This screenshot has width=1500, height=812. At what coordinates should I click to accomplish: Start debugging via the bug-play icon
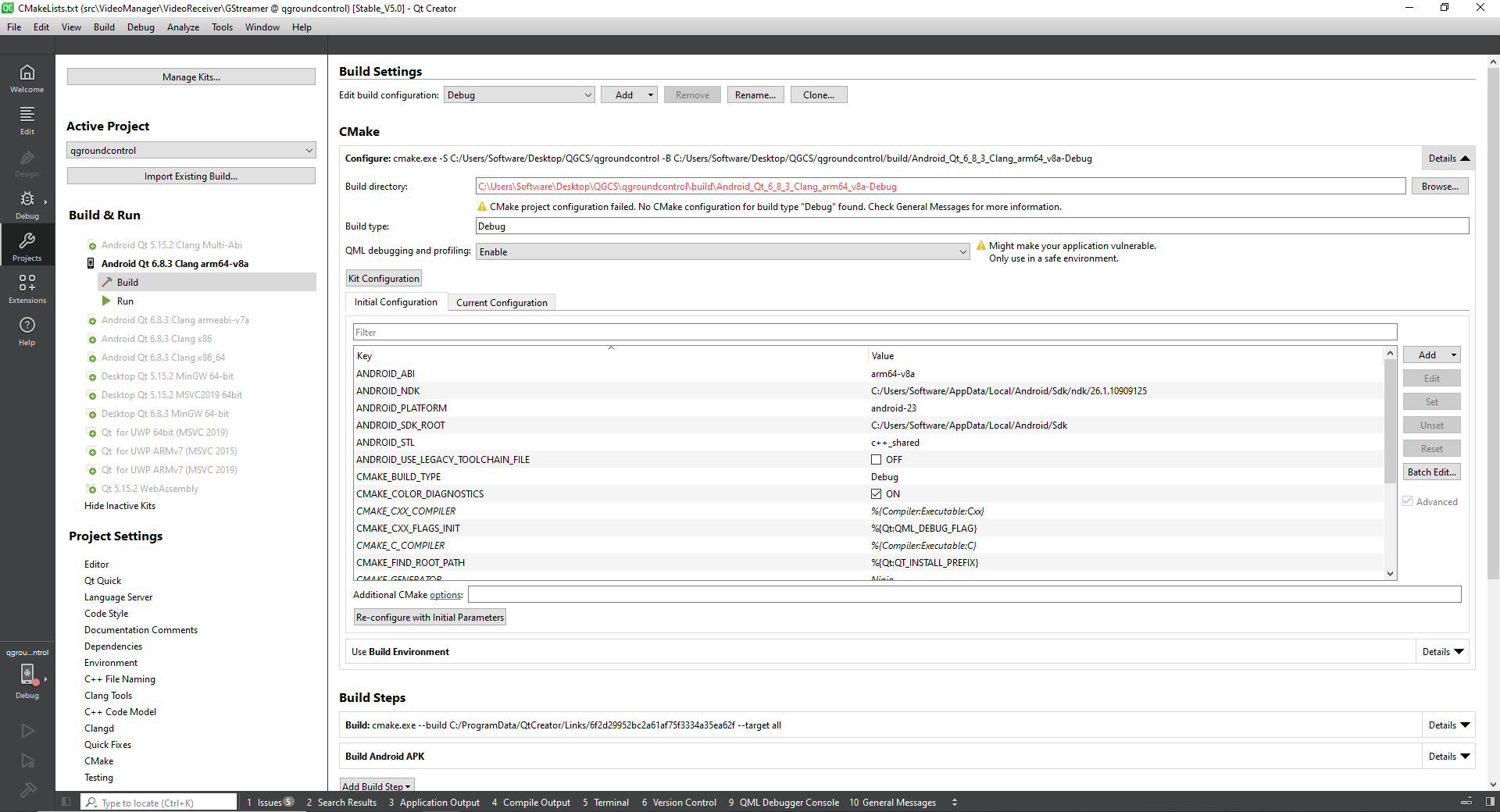tap(27, 761)
